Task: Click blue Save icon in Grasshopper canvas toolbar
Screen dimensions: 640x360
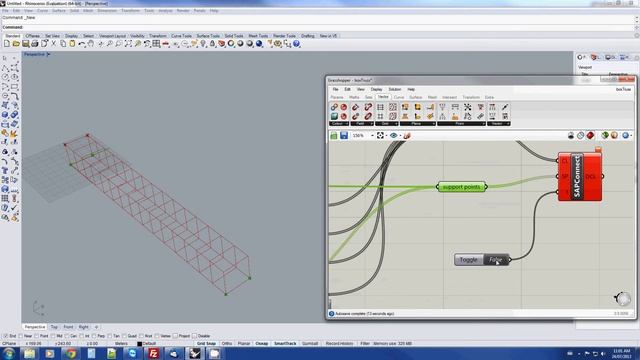Action: [344, 136]
